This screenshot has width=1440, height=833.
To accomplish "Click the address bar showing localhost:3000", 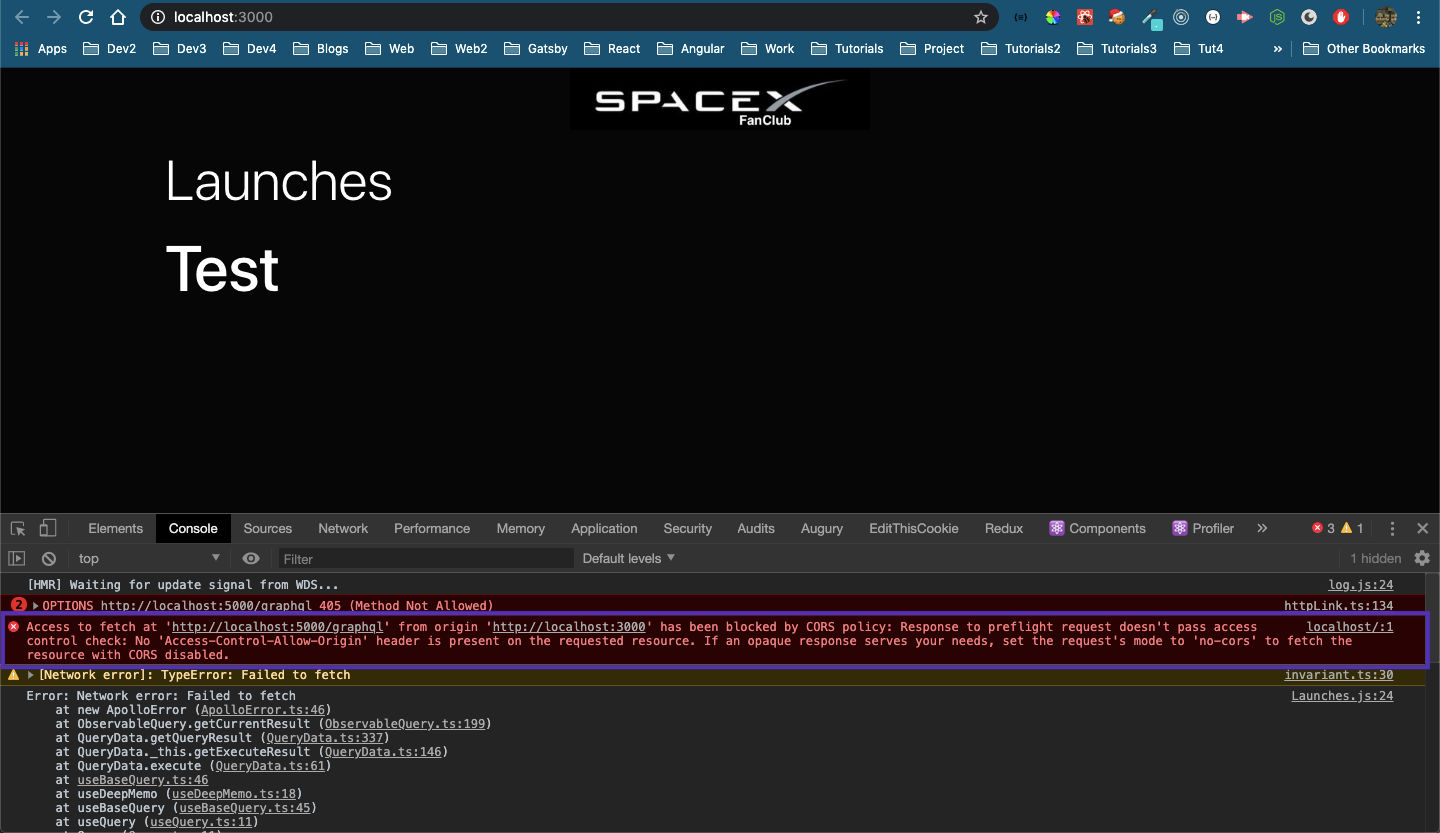I will tap(570, 17).
